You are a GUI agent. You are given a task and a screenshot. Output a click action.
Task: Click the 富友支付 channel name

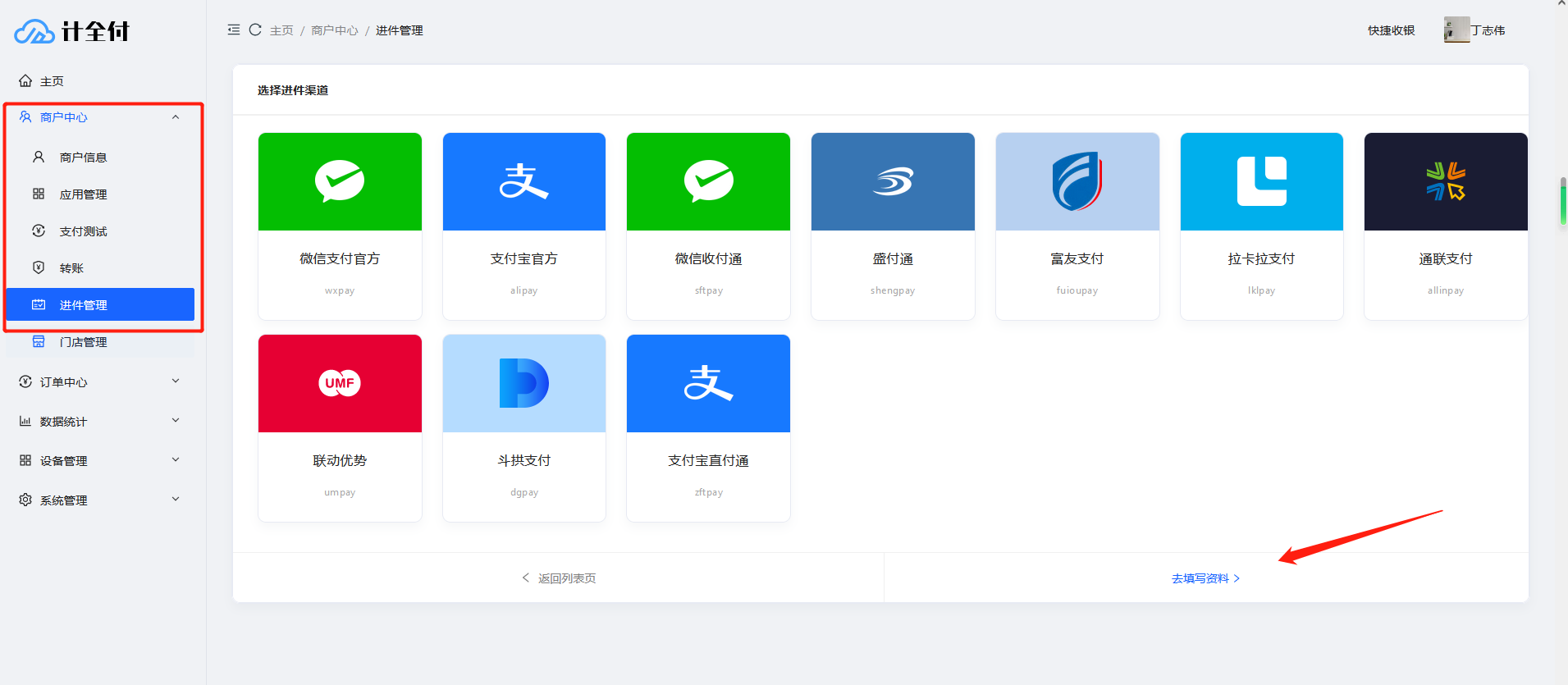click(x=1077, y=258)
